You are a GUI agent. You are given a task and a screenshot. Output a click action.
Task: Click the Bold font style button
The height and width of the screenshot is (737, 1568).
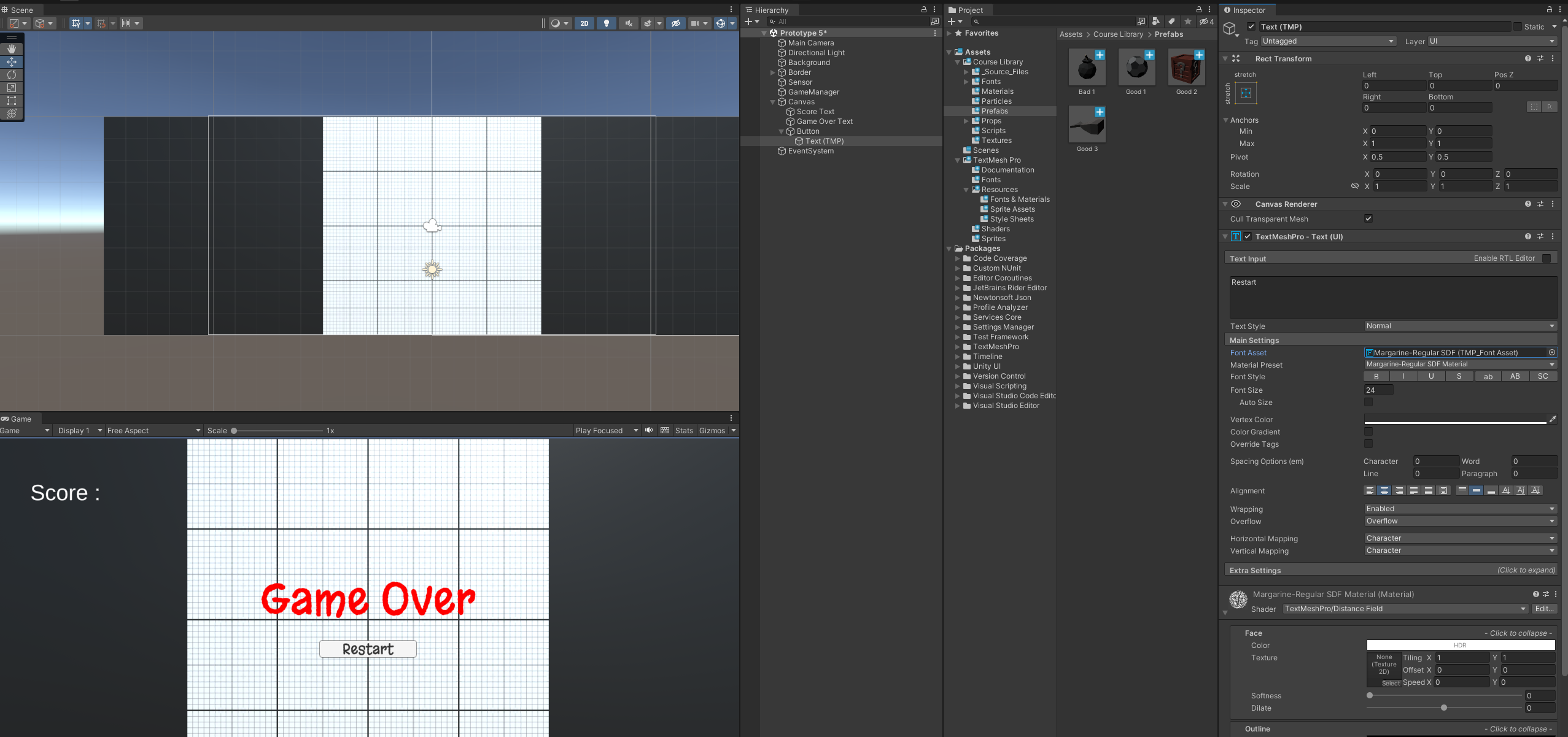pyautogui.click(x=1376, y=376)
